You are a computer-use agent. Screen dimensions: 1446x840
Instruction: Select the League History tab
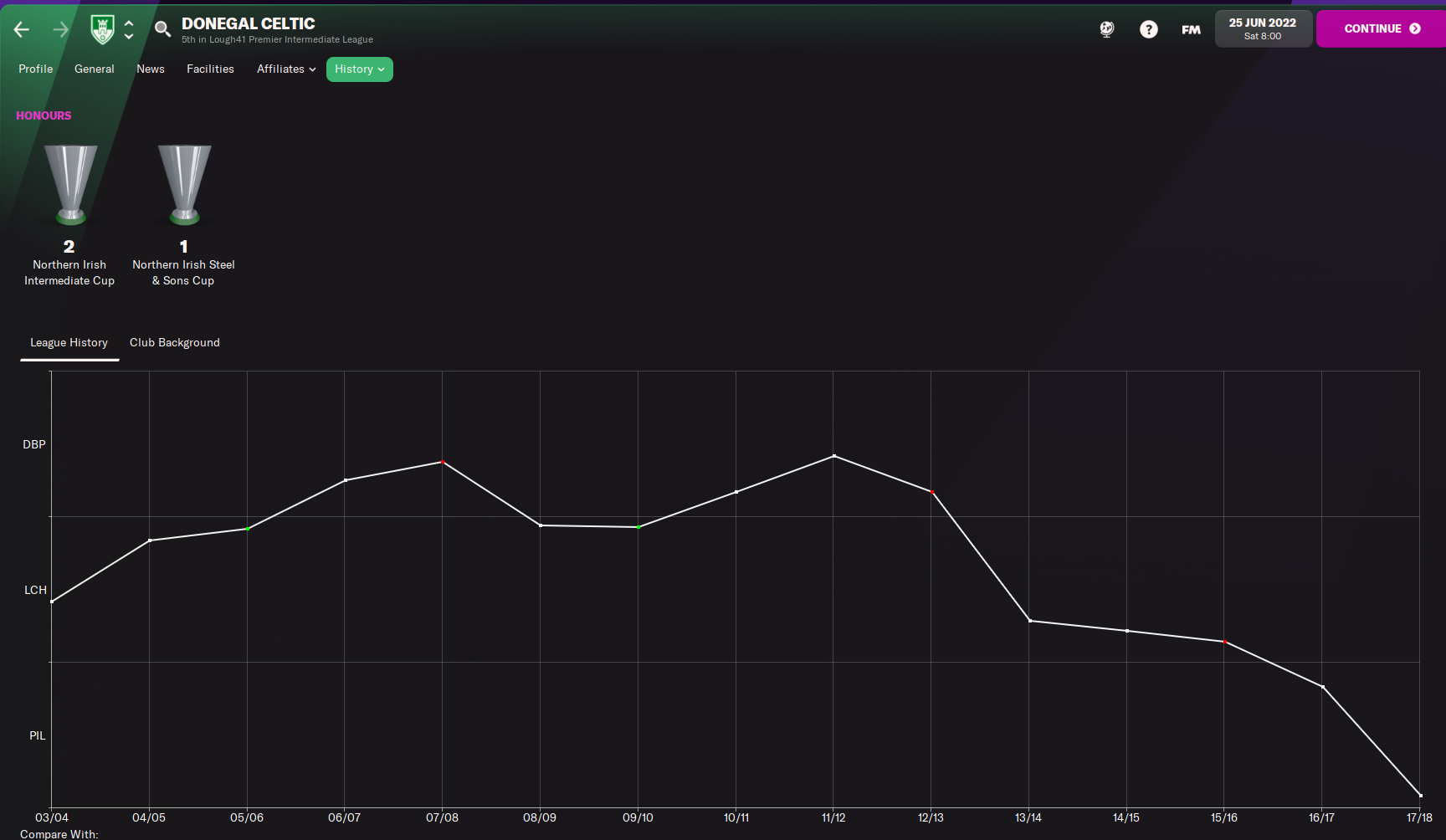coord(69,343)
